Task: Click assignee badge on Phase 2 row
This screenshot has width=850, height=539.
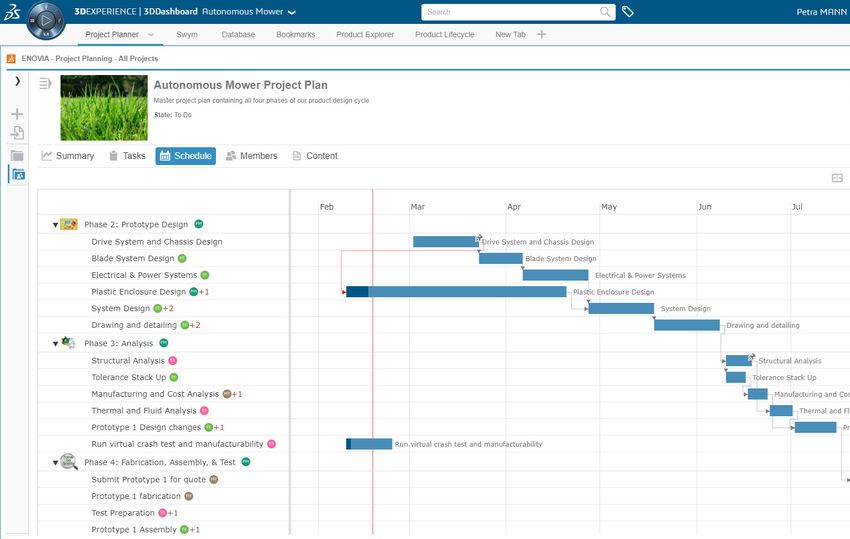Action: click(198, 223)
